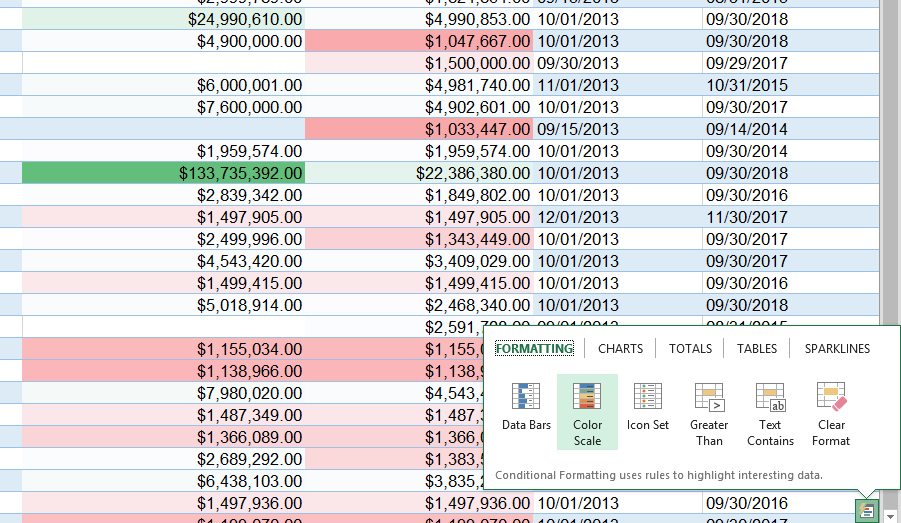Choose the Icon Set formatting option

(647, 409)
